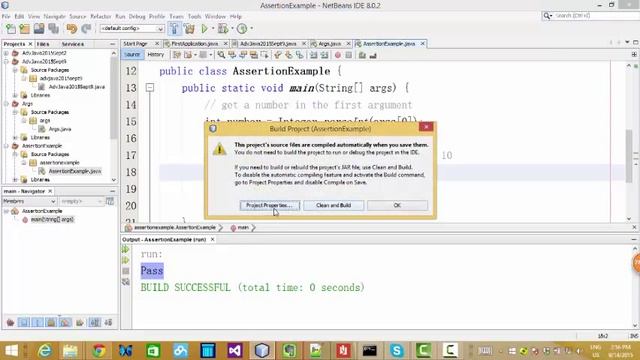640x360 pixels.
Task: Open the Members dropdown in Navigator
Action: coord(29,201)
